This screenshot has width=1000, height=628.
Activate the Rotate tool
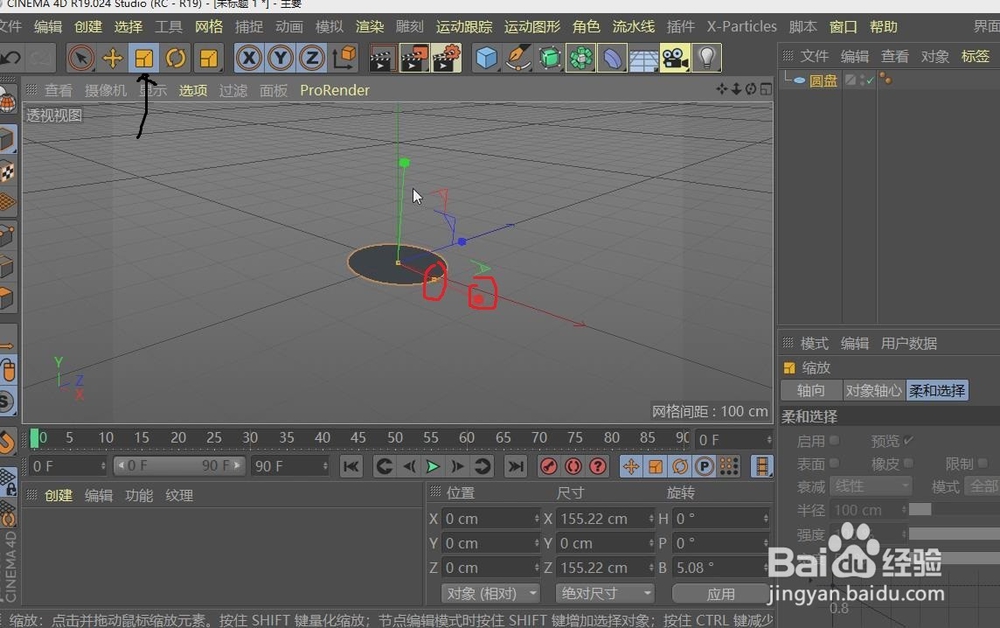coord(175,59)
